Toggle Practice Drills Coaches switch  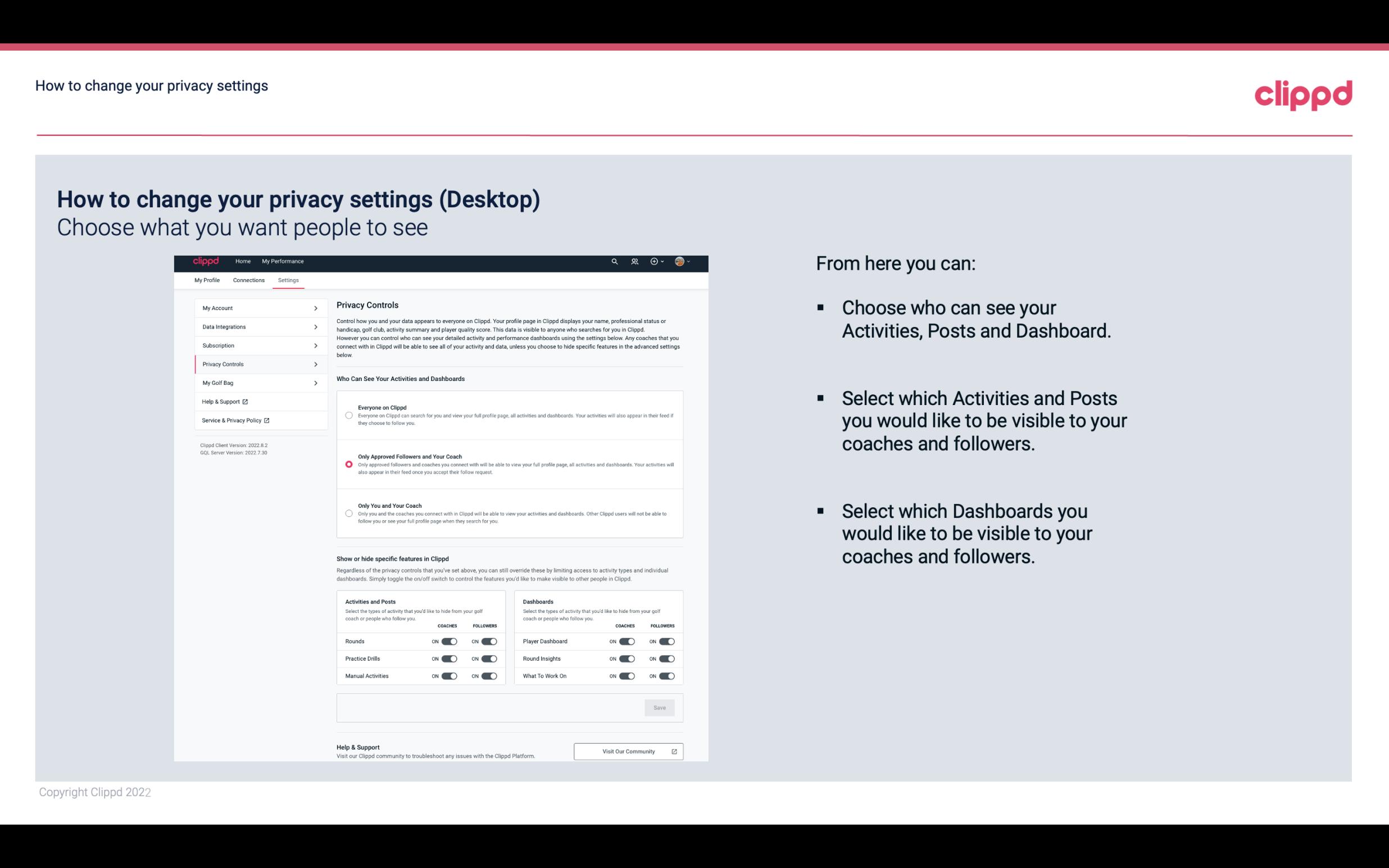pos(448,658)
